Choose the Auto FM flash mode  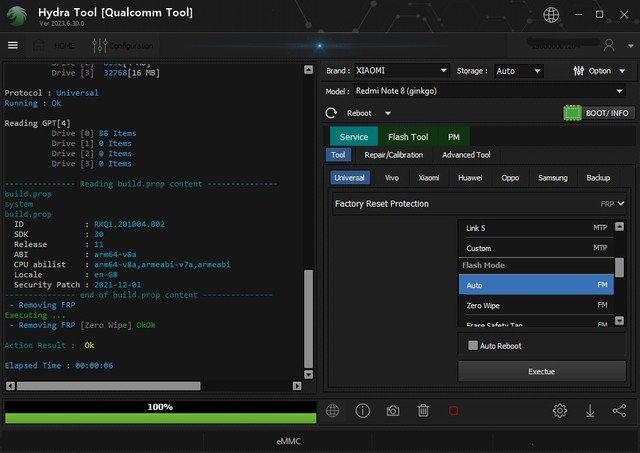click(x=536, y=285)
